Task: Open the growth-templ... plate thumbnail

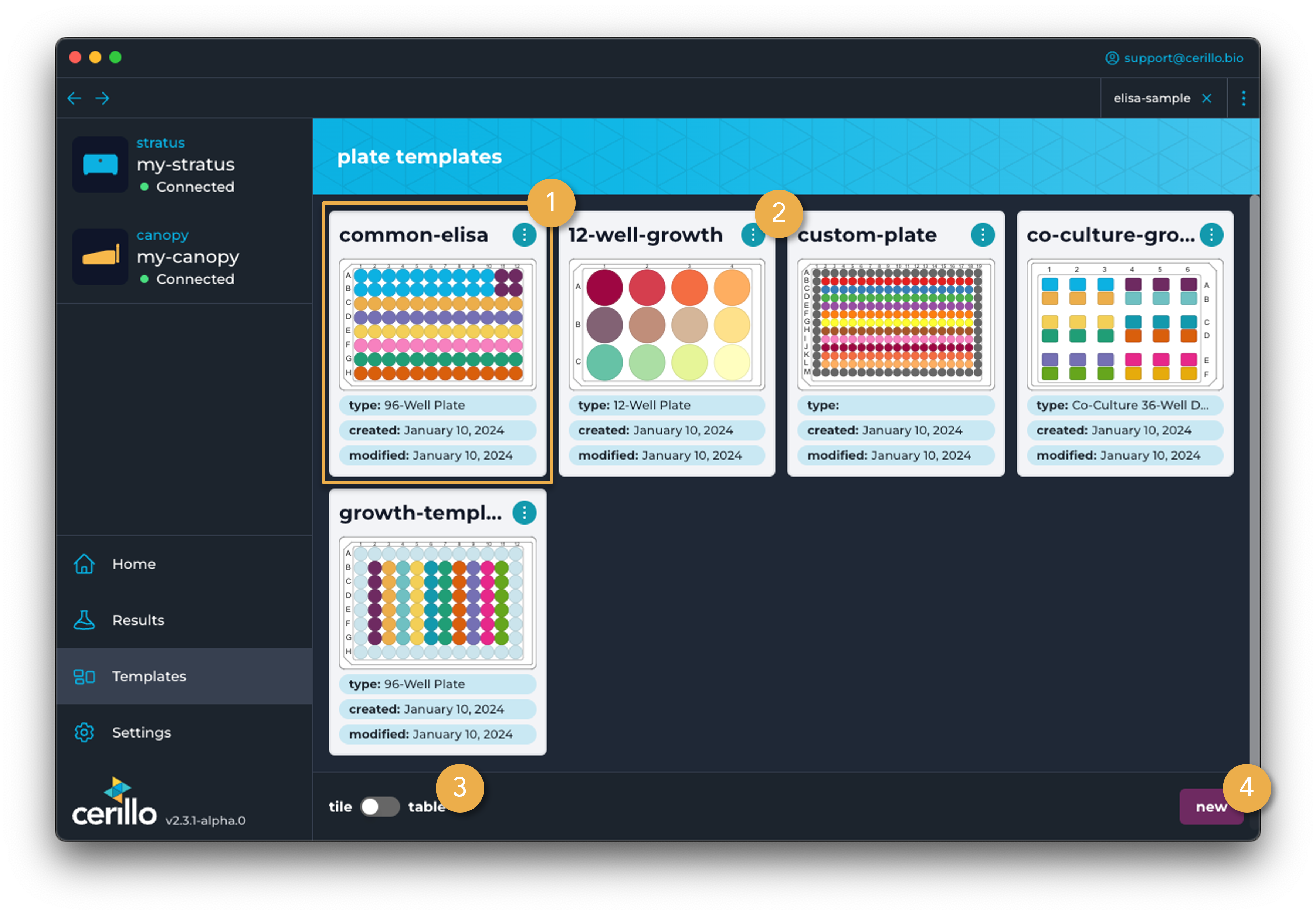Action: click(437, 603)
